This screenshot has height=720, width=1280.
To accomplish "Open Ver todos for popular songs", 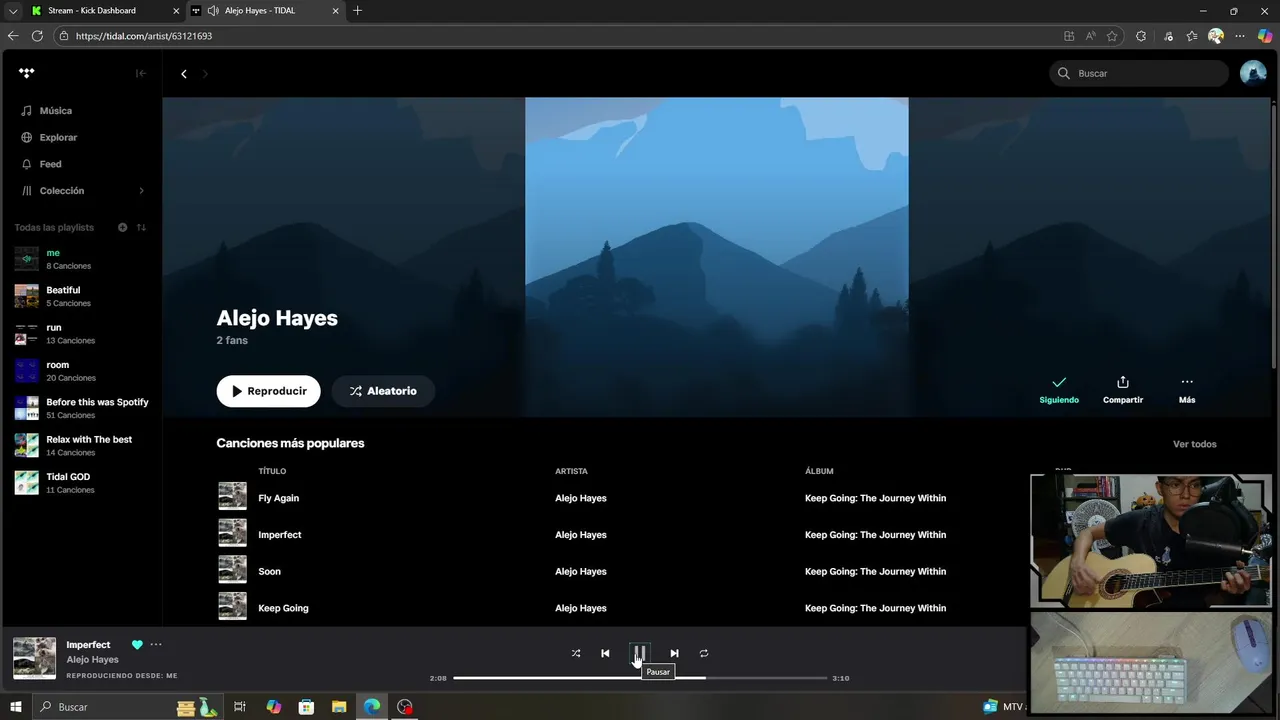I will 1195,444.
